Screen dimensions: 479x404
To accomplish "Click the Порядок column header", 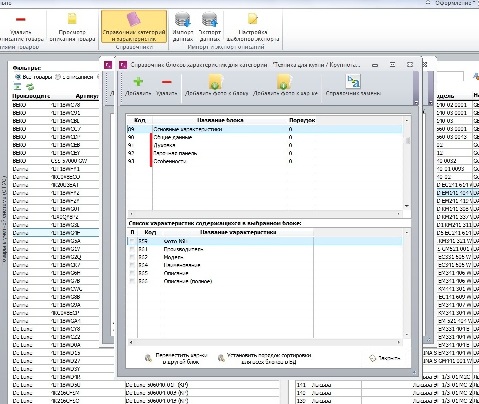I will [302, 120].
